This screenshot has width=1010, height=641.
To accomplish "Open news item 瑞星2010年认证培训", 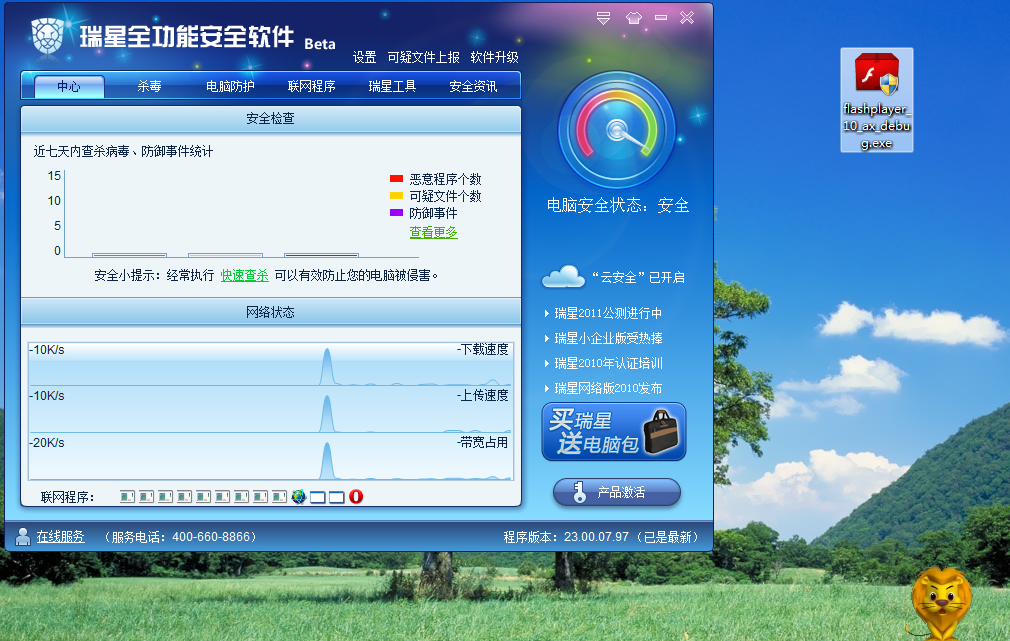I will 608,363.
